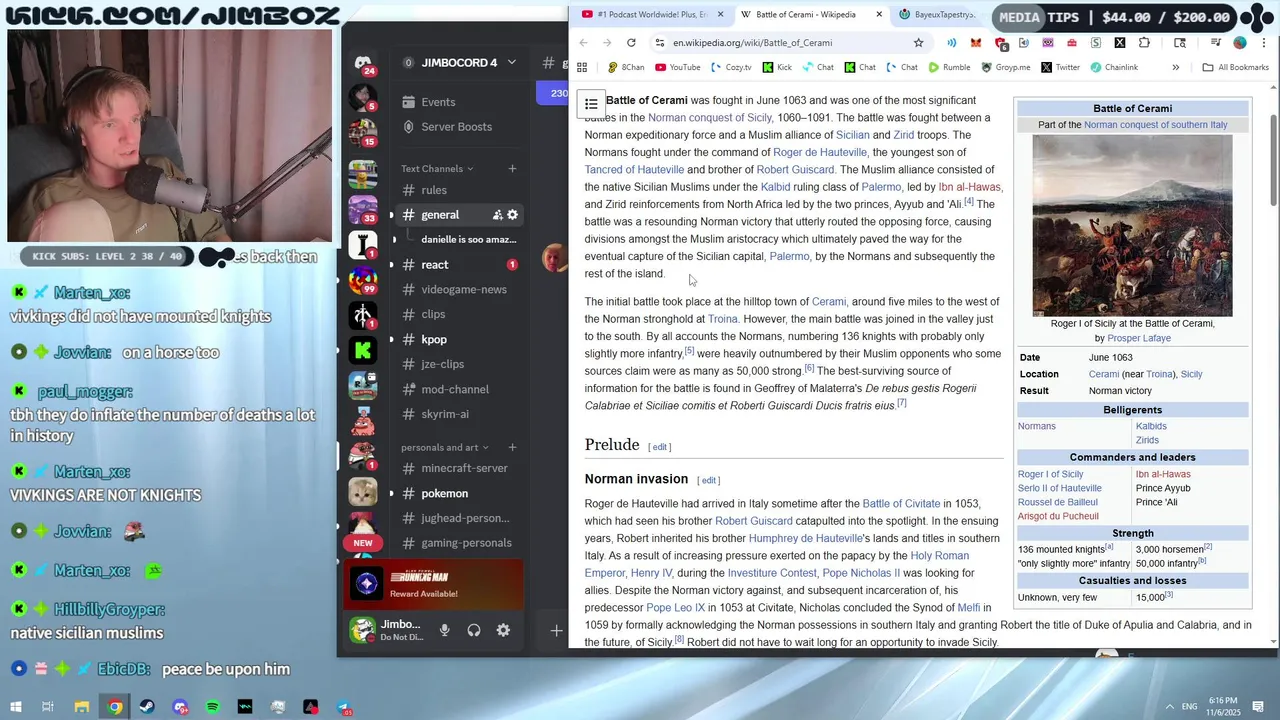Open the Groyp.me bookmark
Viewport: 1280px width, 720px height.
click(1005, 67)
